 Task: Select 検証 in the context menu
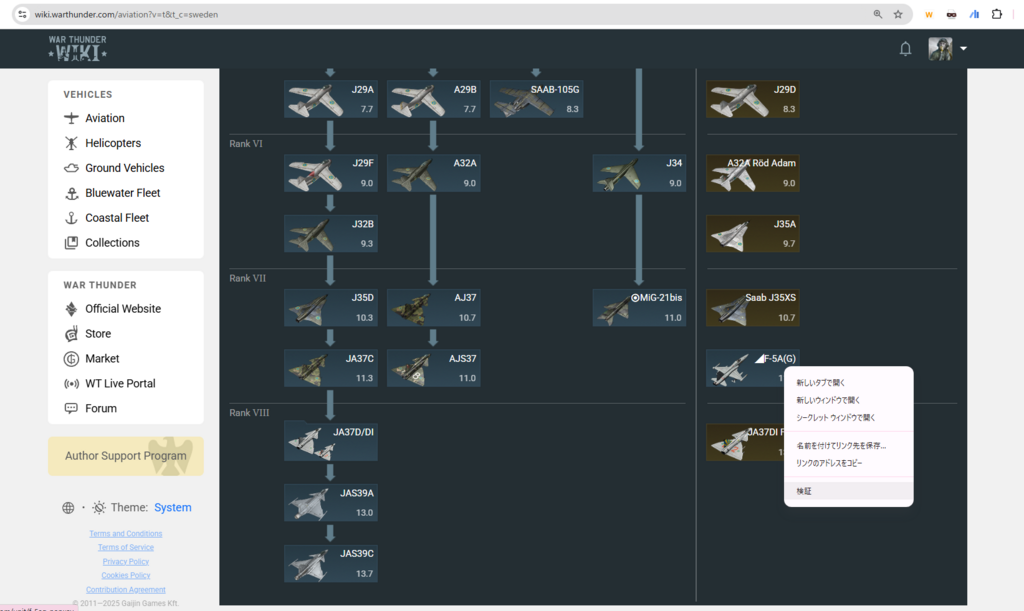tap(805, 491)
